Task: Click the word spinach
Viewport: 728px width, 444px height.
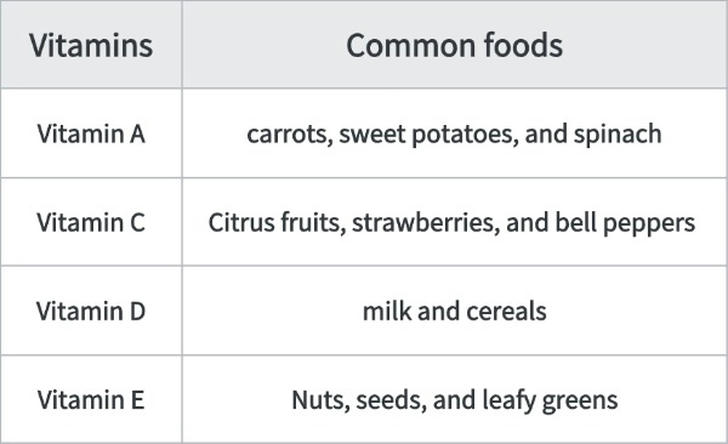Action: coord(618,134)
